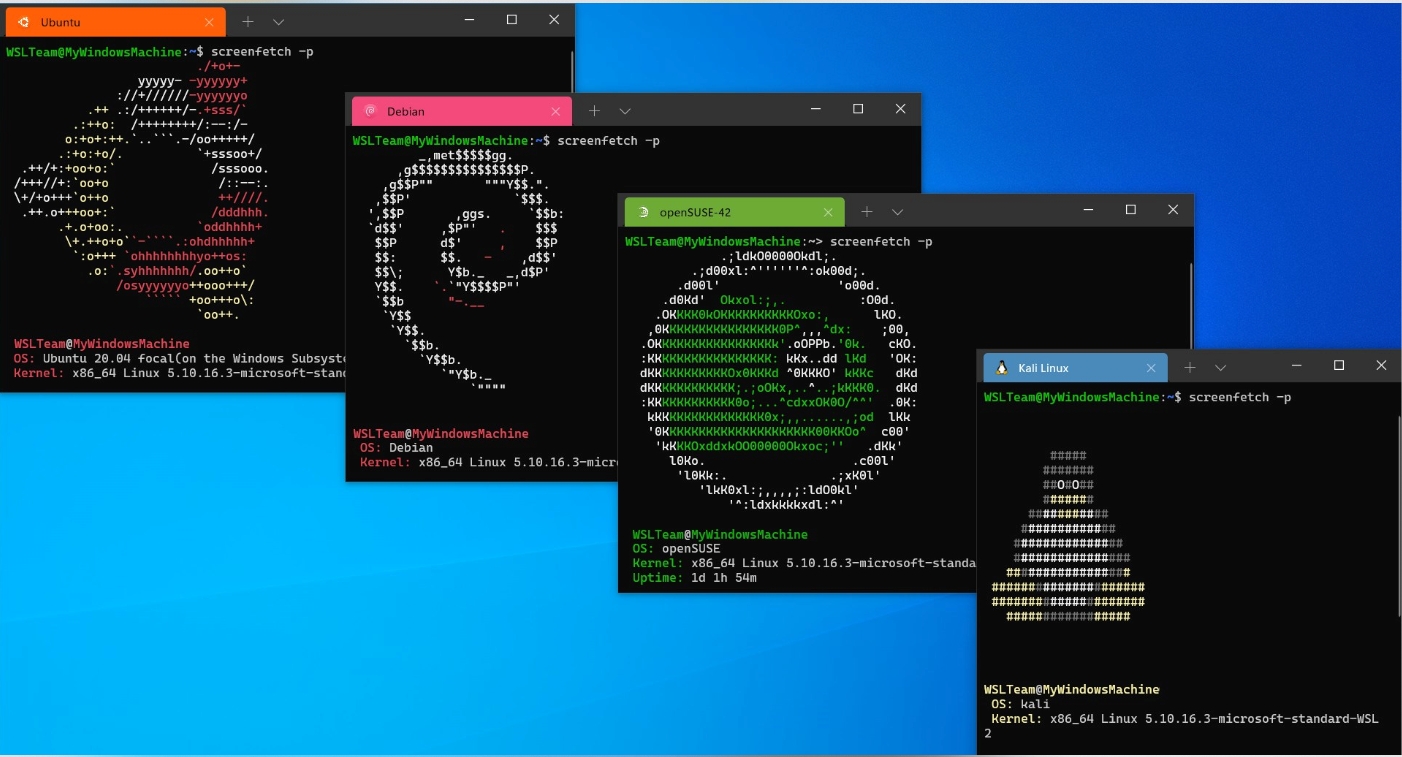The height and width of the screenshot is (757, 1402).
Task: Maximize the Ubuntu terminal window
Action: coord(512,20)
